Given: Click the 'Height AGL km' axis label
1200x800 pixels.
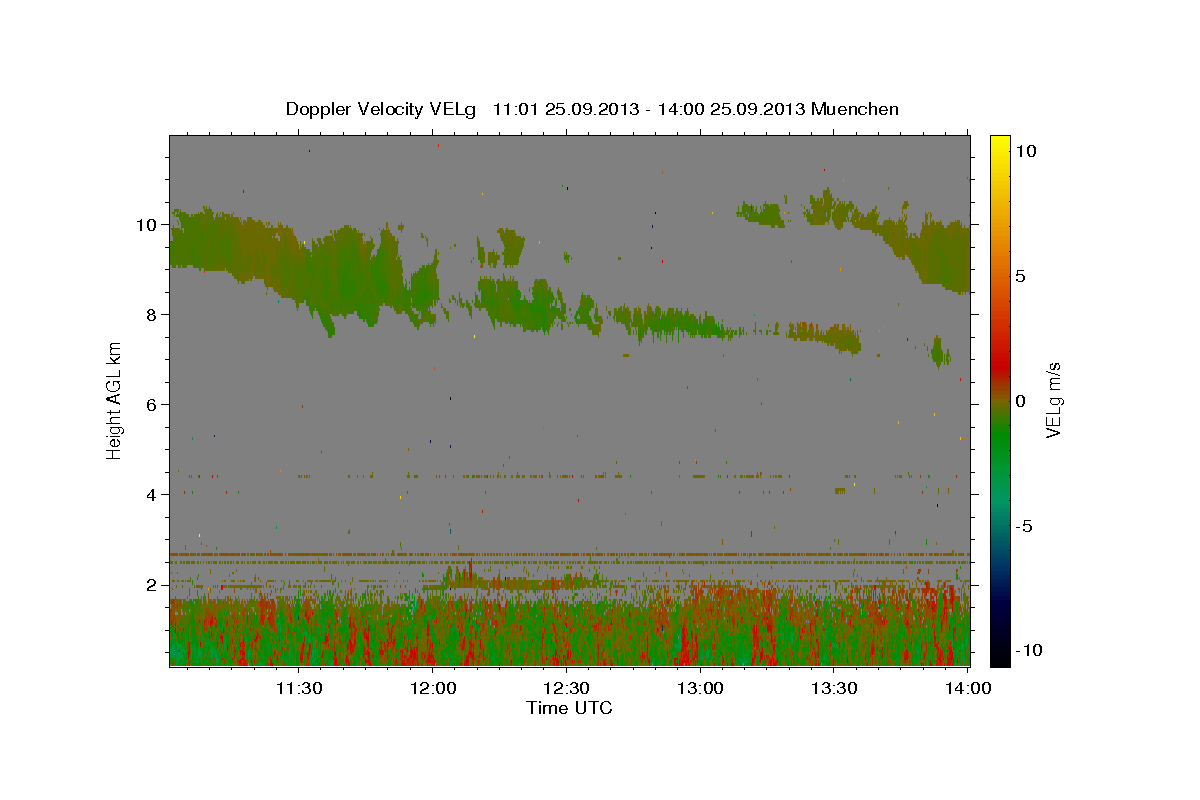Looking at the screenshot, I should (x=114, y=400).
